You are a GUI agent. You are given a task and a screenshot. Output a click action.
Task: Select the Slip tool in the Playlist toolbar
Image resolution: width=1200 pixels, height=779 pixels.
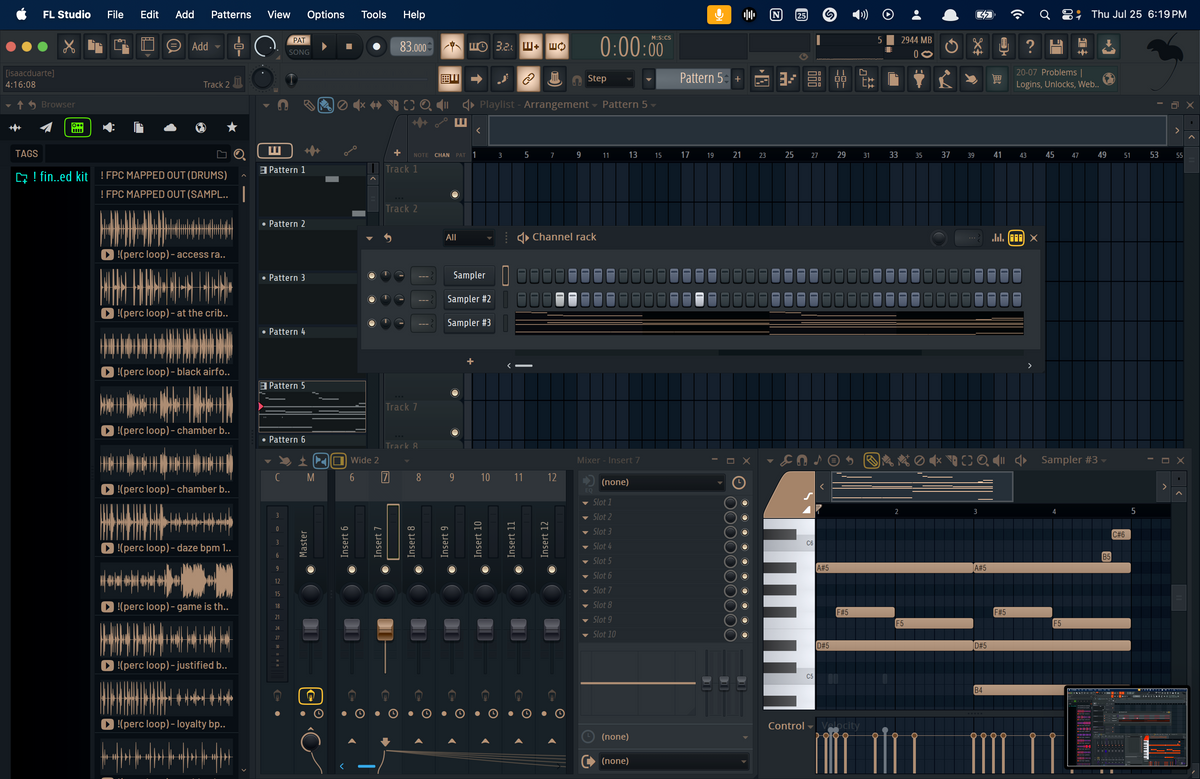(376, 104)
